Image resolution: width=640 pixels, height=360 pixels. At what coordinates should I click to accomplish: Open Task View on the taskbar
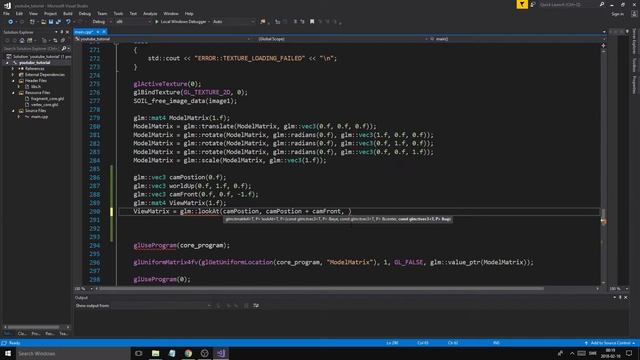[x=139, y=353]
